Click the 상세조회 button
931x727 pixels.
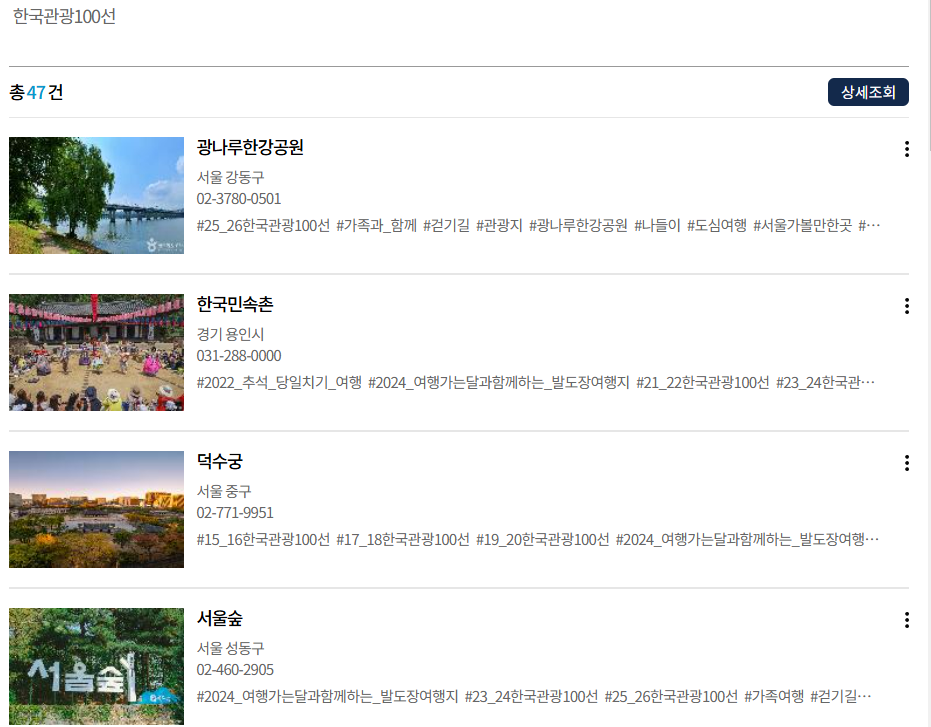click(868, 92)
